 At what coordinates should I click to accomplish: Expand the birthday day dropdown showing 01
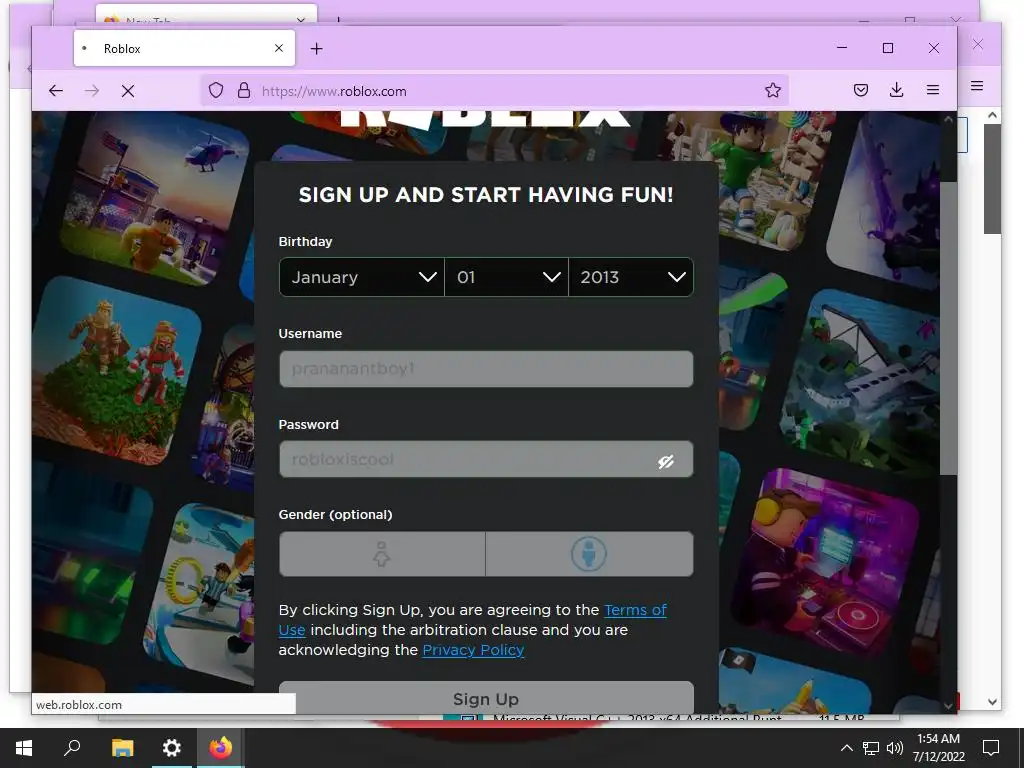pos(506,277)
